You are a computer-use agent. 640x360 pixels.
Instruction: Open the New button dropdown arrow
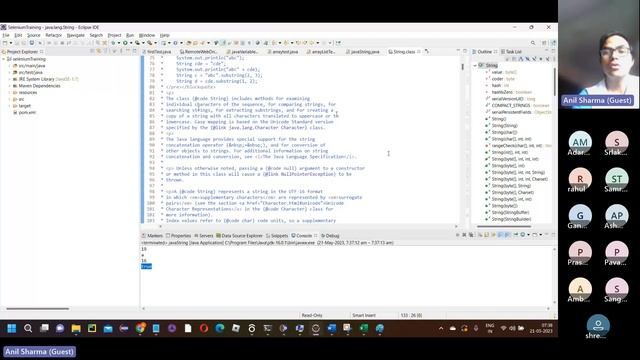tap(10, 43)
